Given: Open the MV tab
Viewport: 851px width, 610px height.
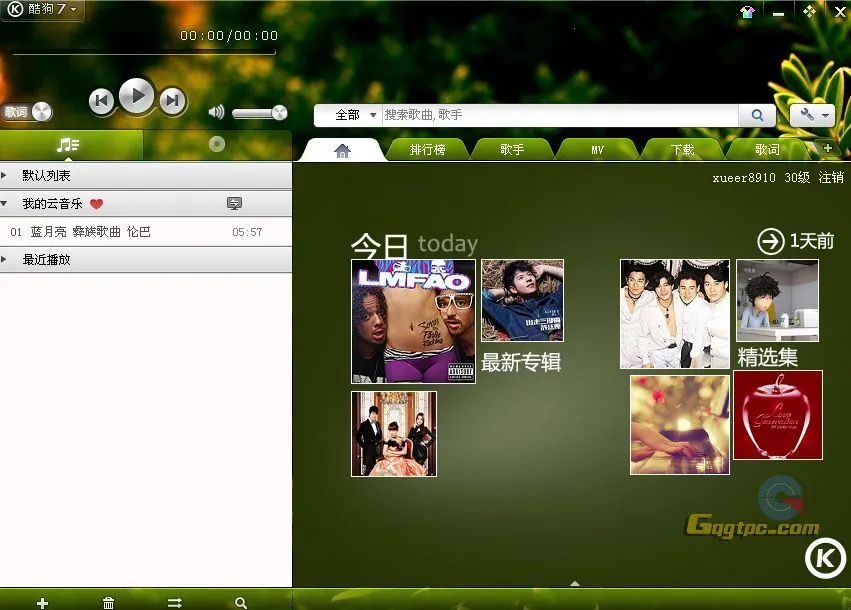Looking at the screenshot, I should [x=596, y=149].
